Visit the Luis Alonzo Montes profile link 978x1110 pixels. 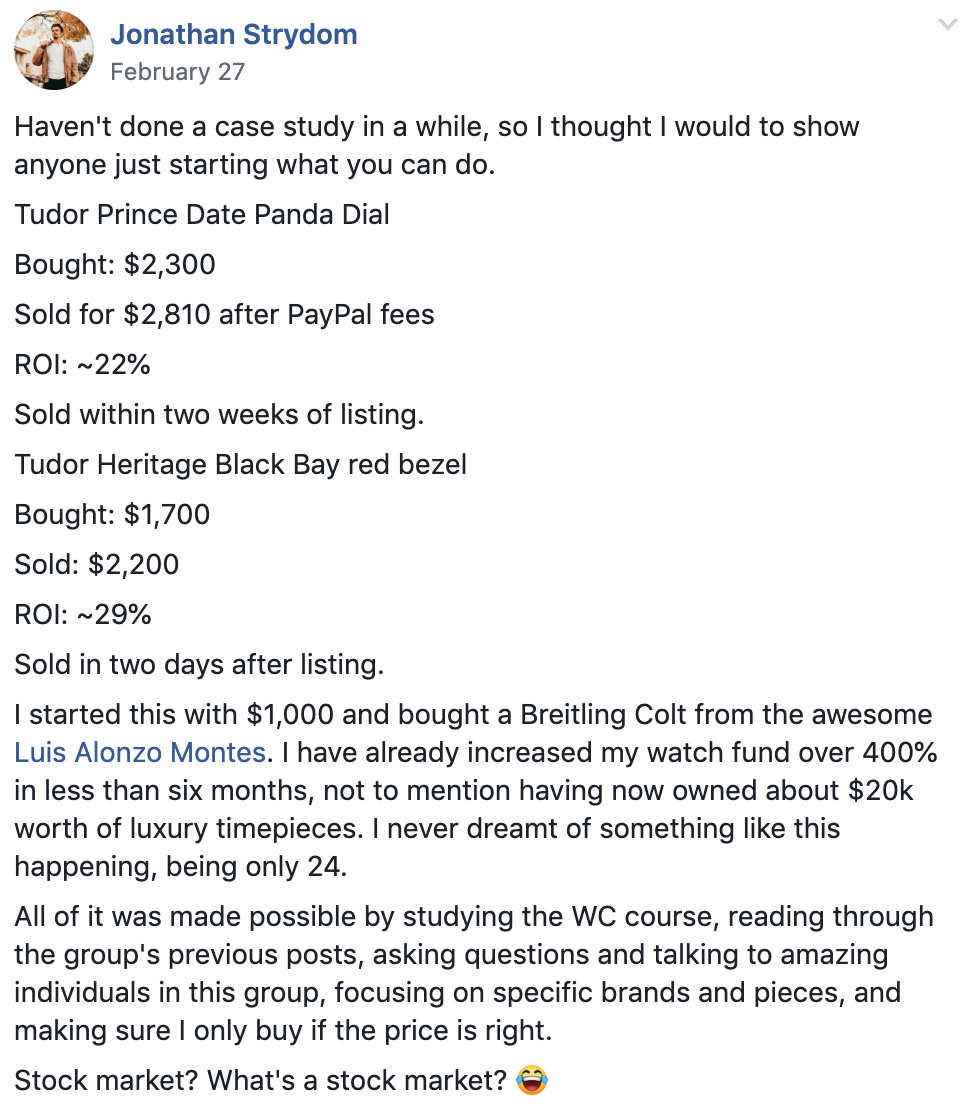(x=140, y=752)
